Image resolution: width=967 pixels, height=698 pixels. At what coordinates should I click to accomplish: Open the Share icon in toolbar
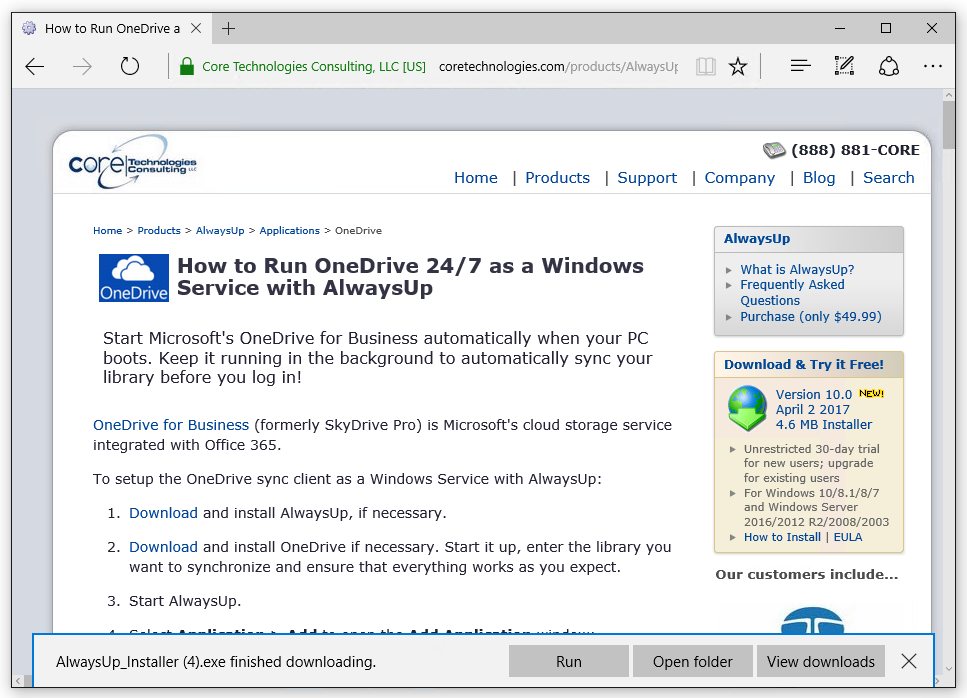(x=889, y=66)
